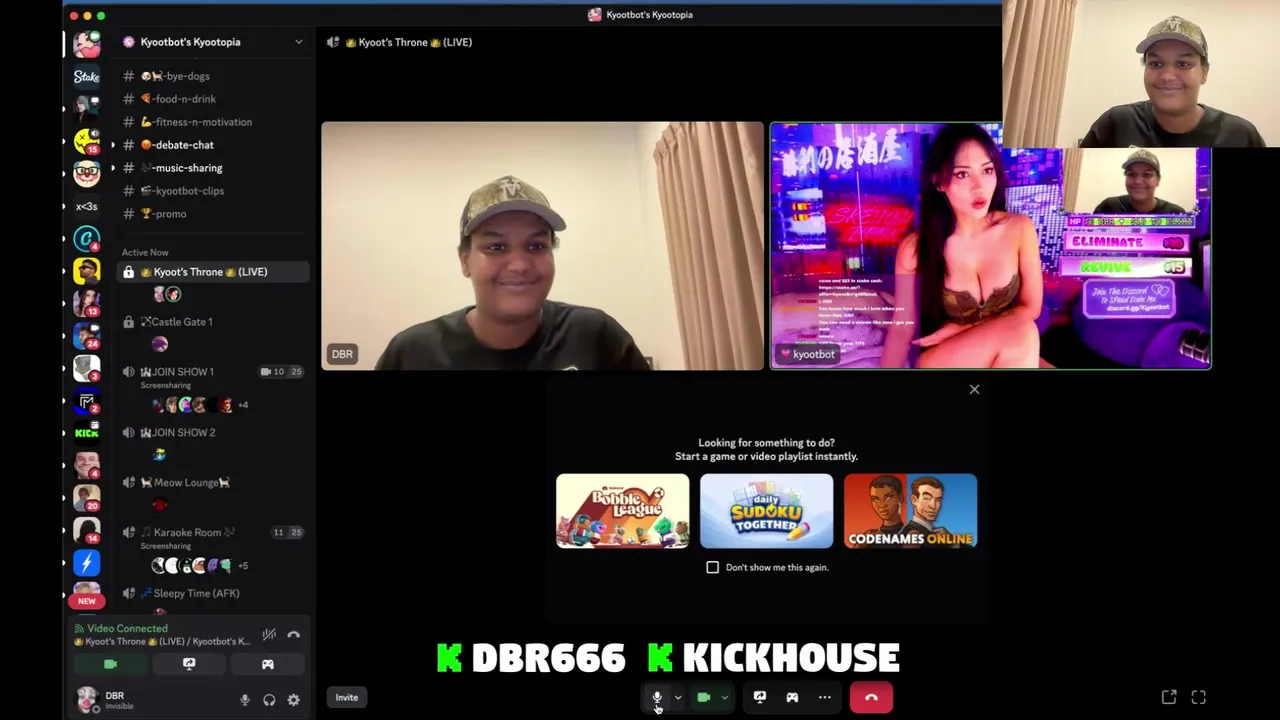Open the Kyootbot's Kyootopia server icon at top
The height and width of the screenshot is (720, 1280).
87,43
